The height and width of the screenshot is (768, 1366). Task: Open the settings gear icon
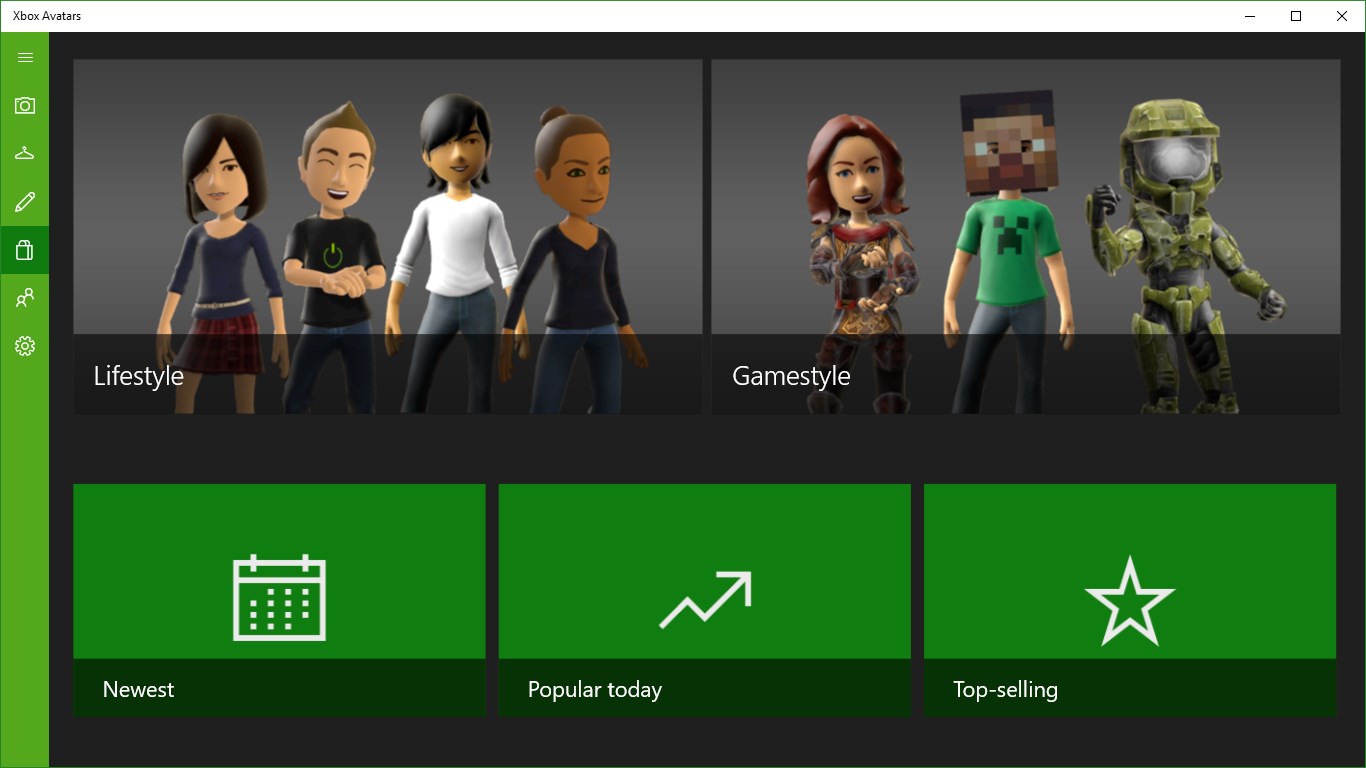coord(25,346)
